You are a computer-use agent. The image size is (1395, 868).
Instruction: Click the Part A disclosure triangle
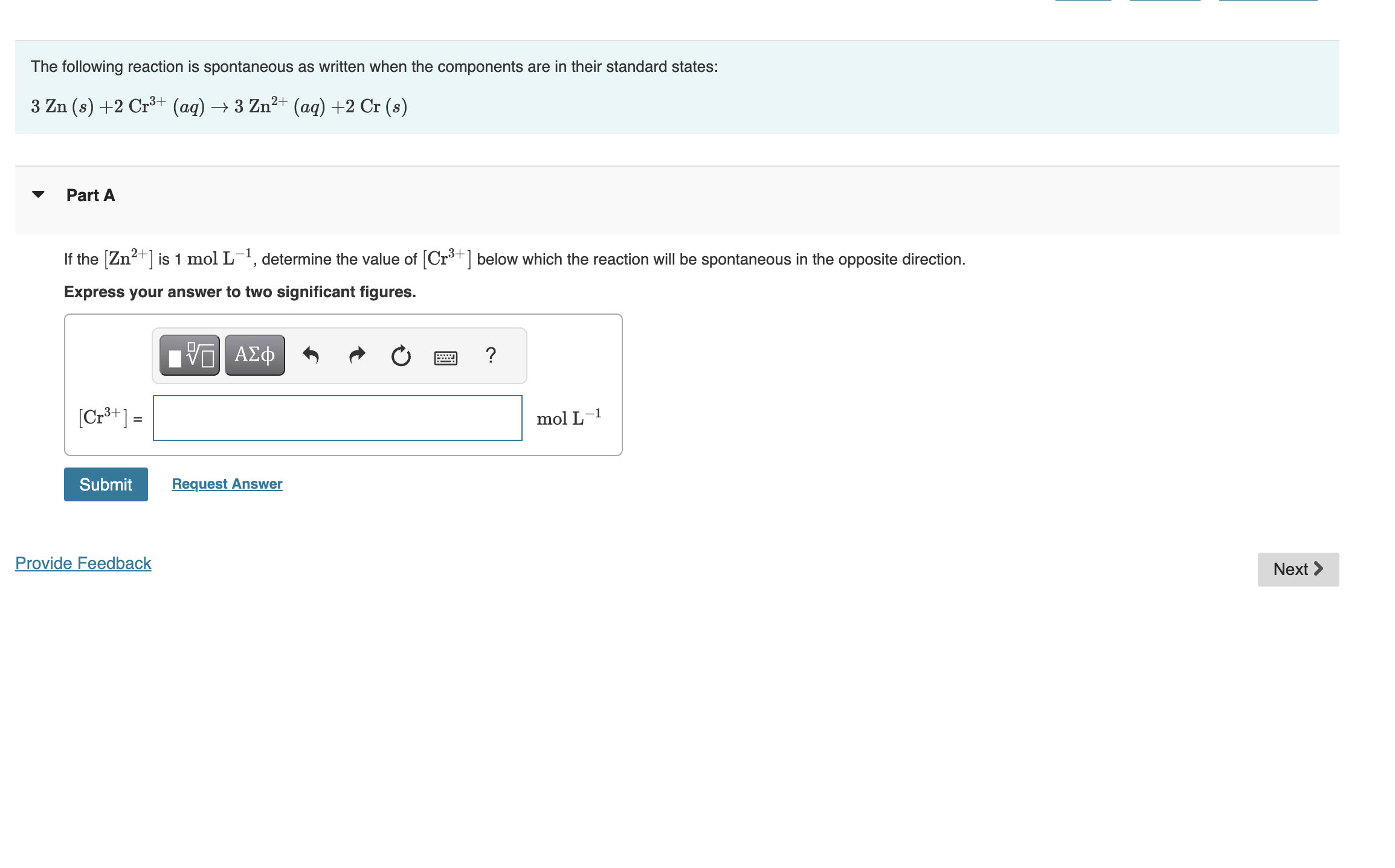click(37, 194)
